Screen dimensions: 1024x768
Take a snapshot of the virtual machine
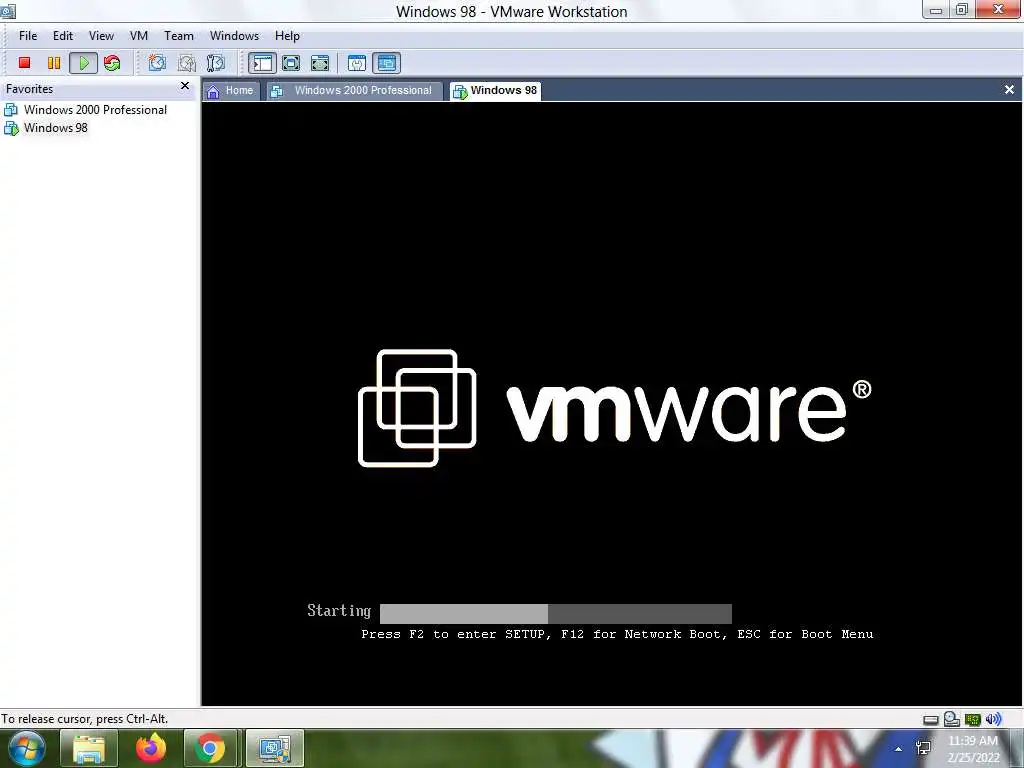(x=157, y=63)
